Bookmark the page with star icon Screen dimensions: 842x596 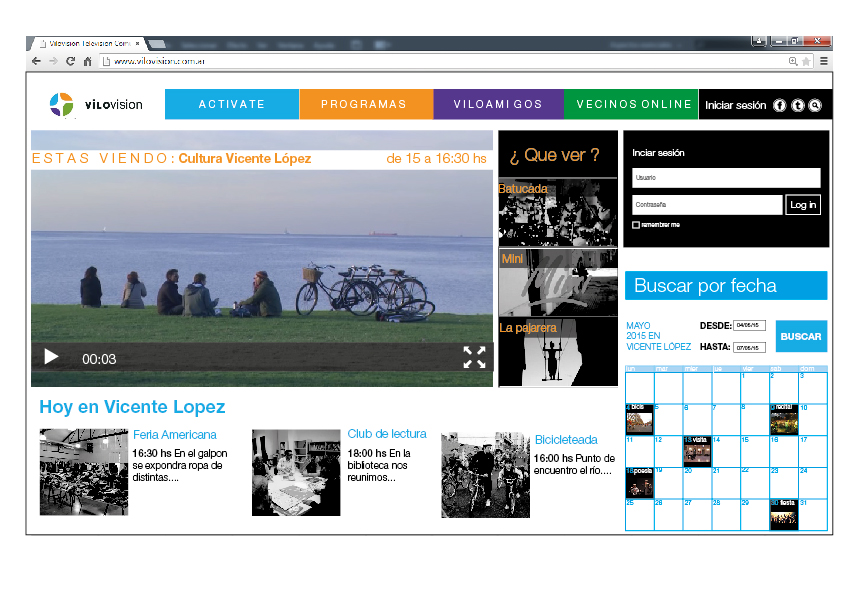point(806,61)
